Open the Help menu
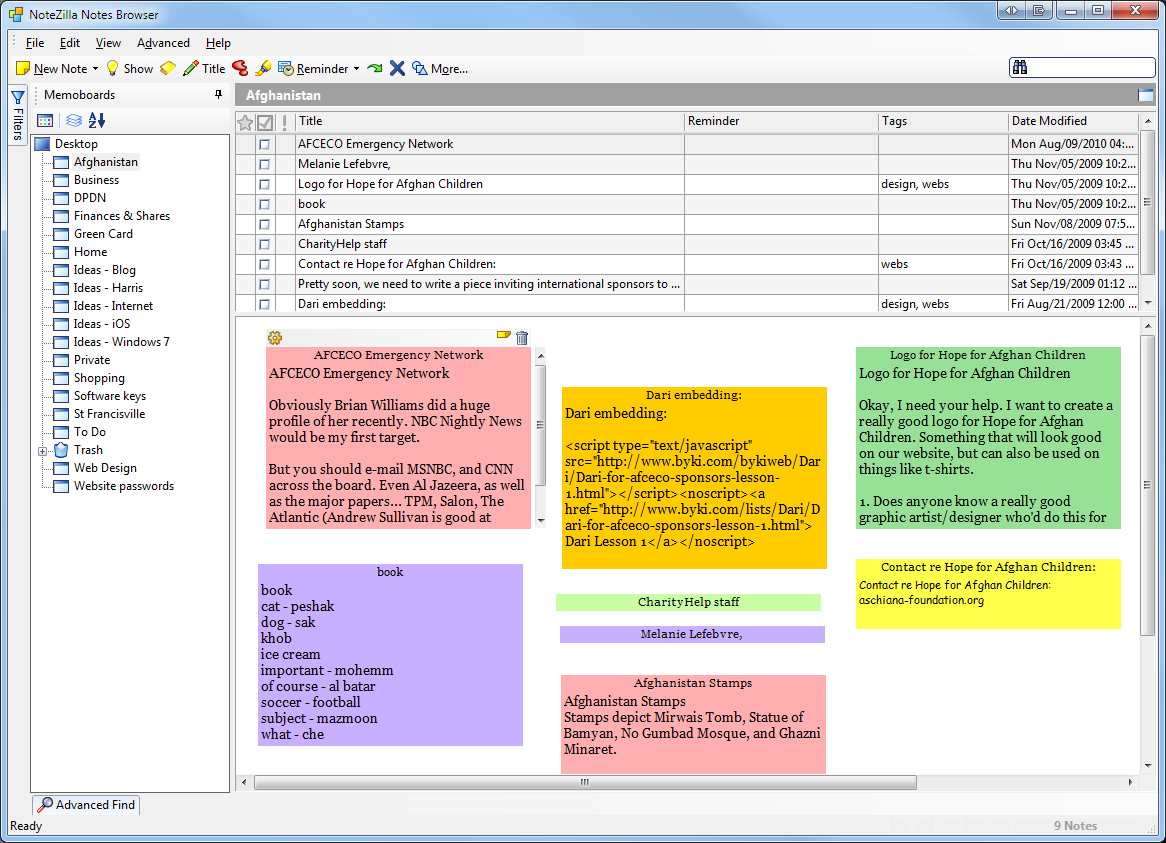The height and width of the screenshot is (843, 1166). coord(218,43)
